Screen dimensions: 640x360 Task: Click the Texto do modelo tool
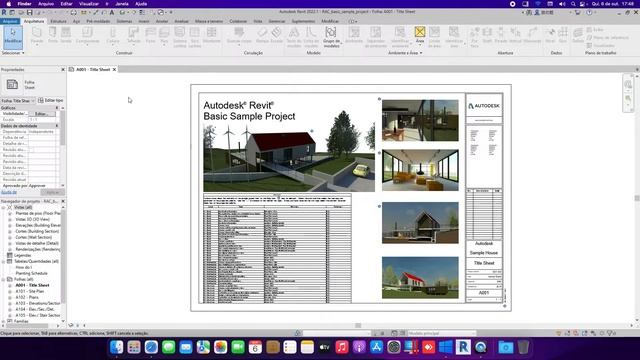[294, 37]
